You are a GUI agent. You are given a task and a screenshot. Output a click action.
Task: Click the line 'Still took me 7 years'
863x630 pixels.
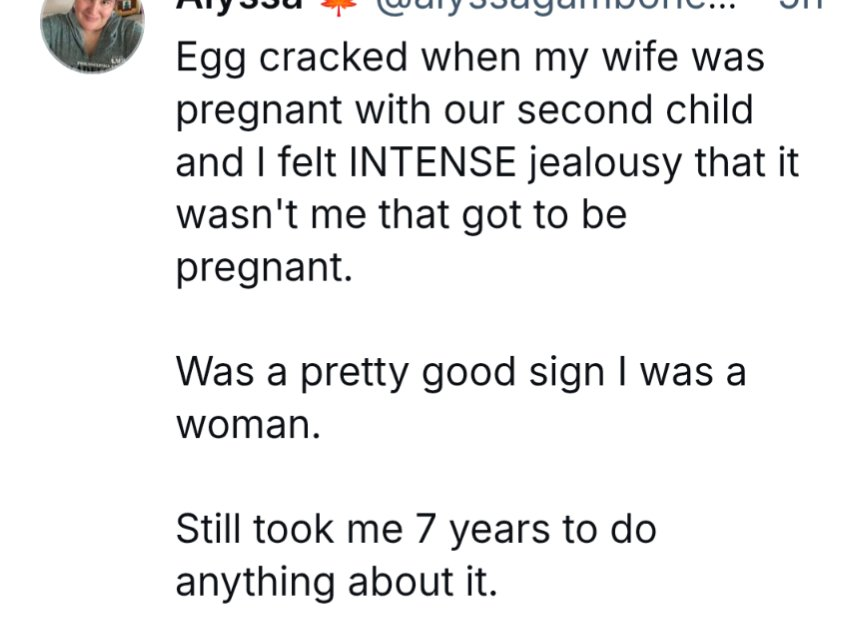click(416, 531)
